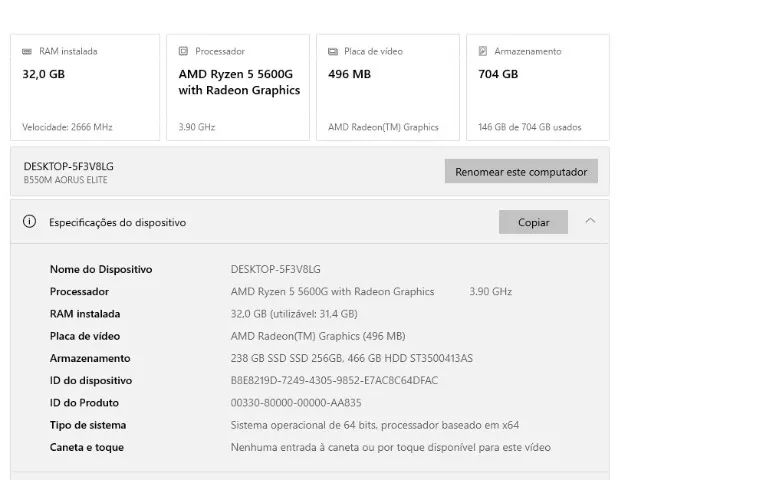759x480 pixels.
Task: Select 32,0 GB (utilizável: 31,4 GB) value
Action: (294, 314)
